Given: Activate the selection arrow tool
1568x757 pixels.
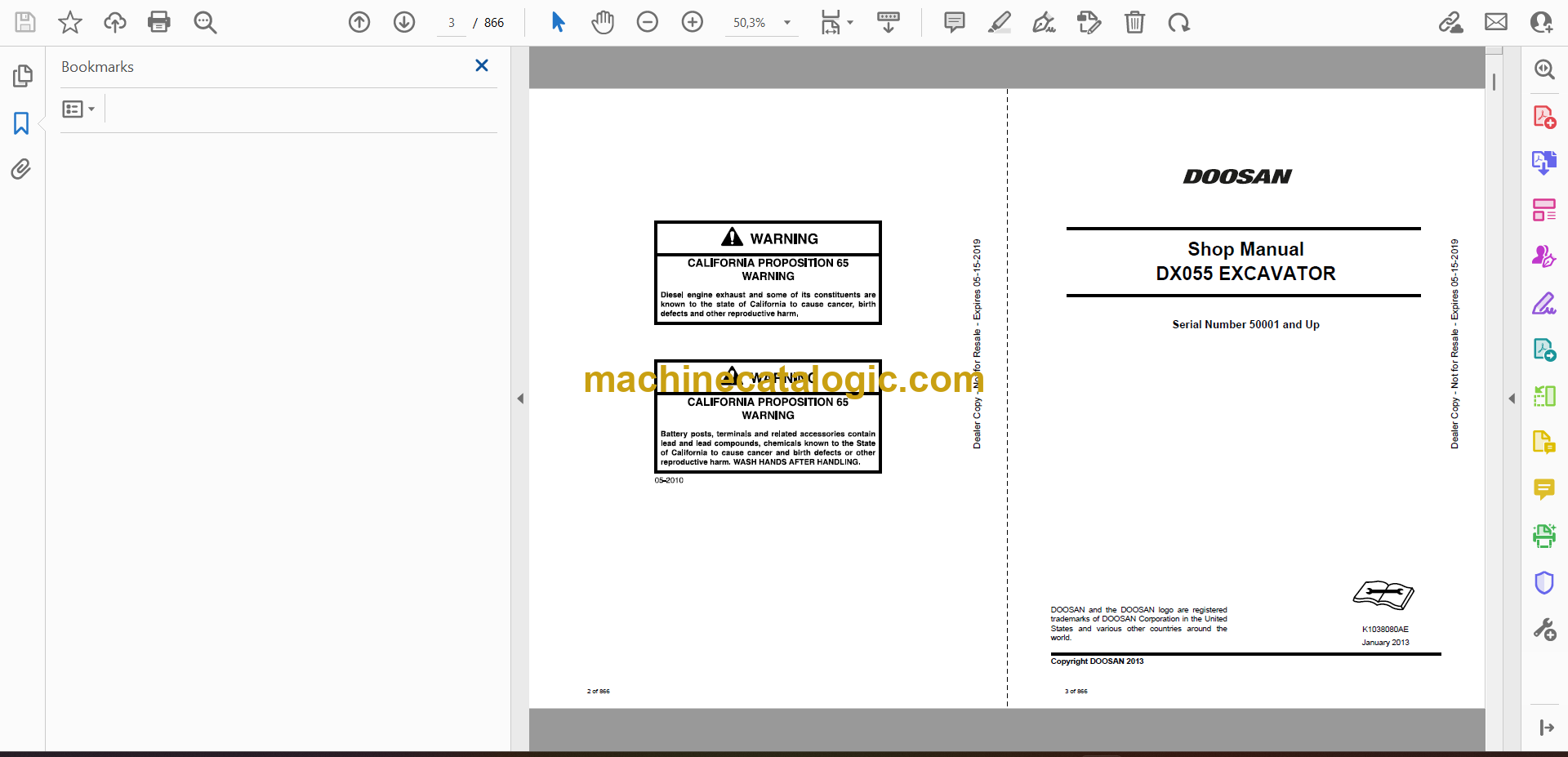Looking at the screenshot, I should click(558, 22).
